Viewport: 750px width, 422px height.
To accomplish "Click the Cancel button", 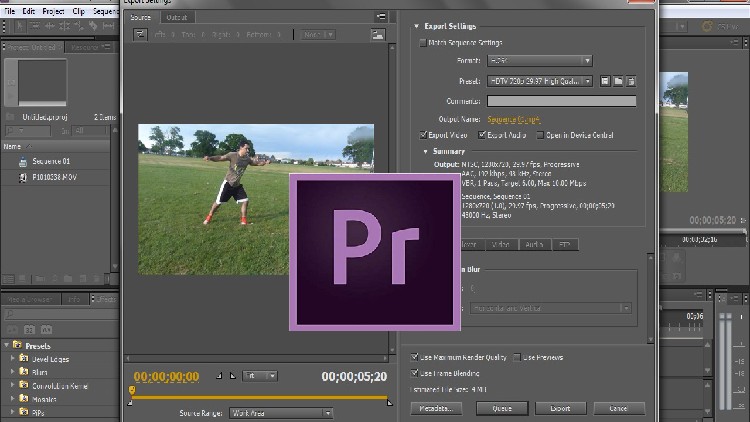I will tap(618, 408).
